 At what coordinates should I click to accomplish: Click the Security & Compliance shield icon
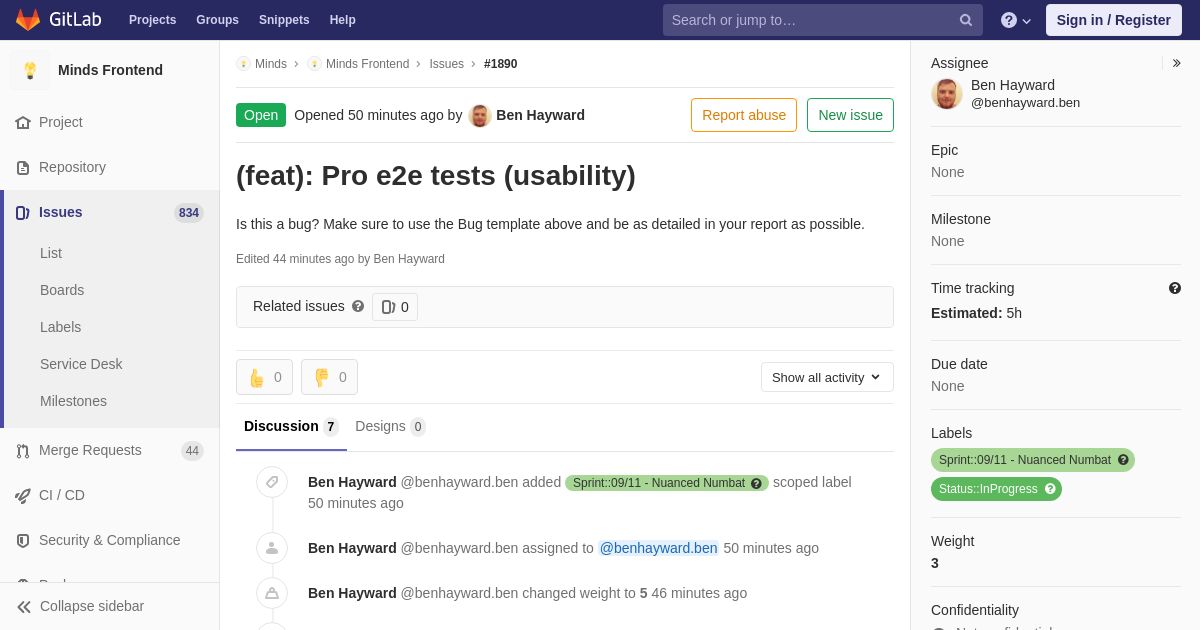(x=23, y=540)
